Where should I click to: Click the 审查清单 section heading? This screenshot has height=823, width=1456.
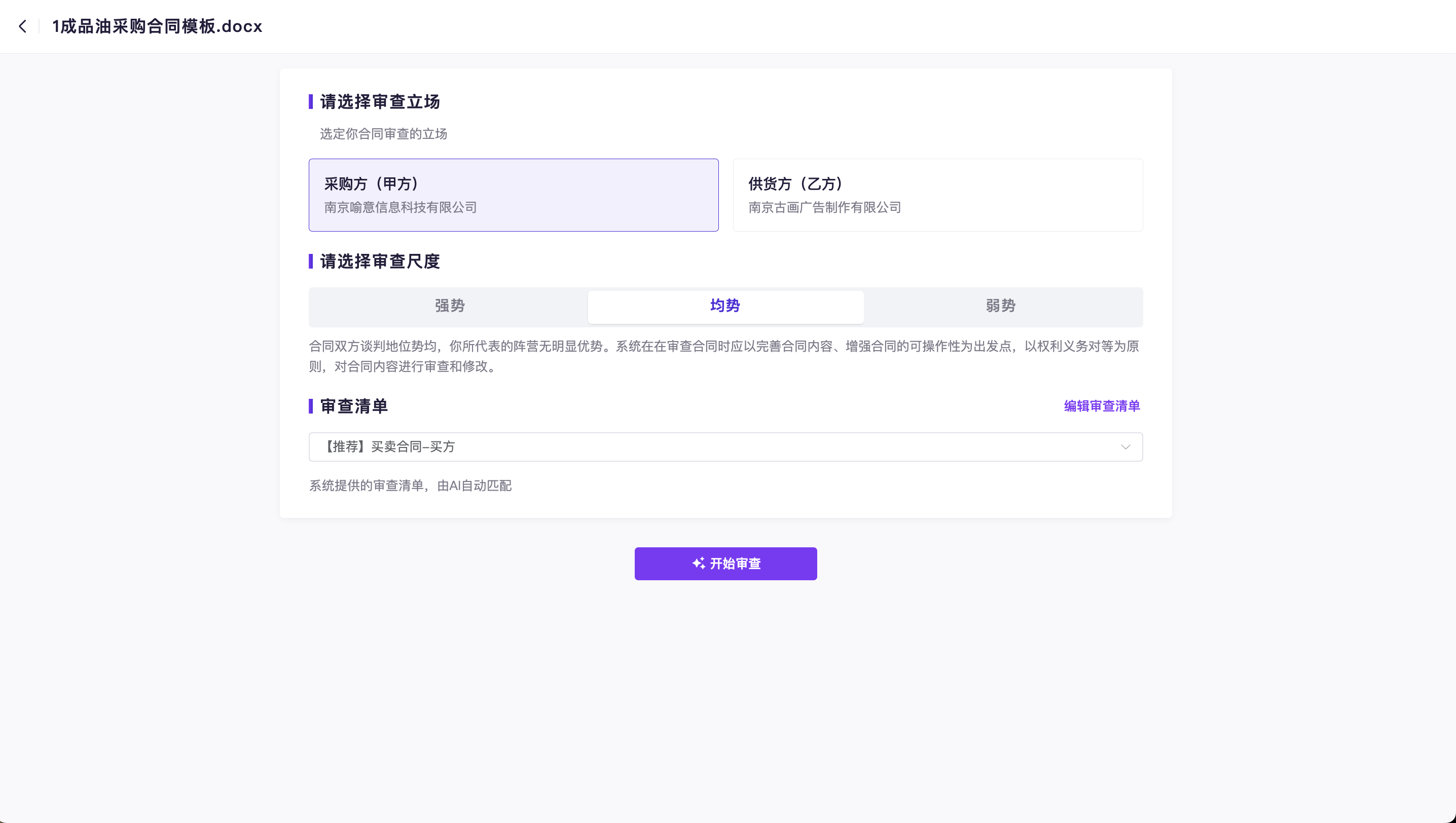point(354,406)
